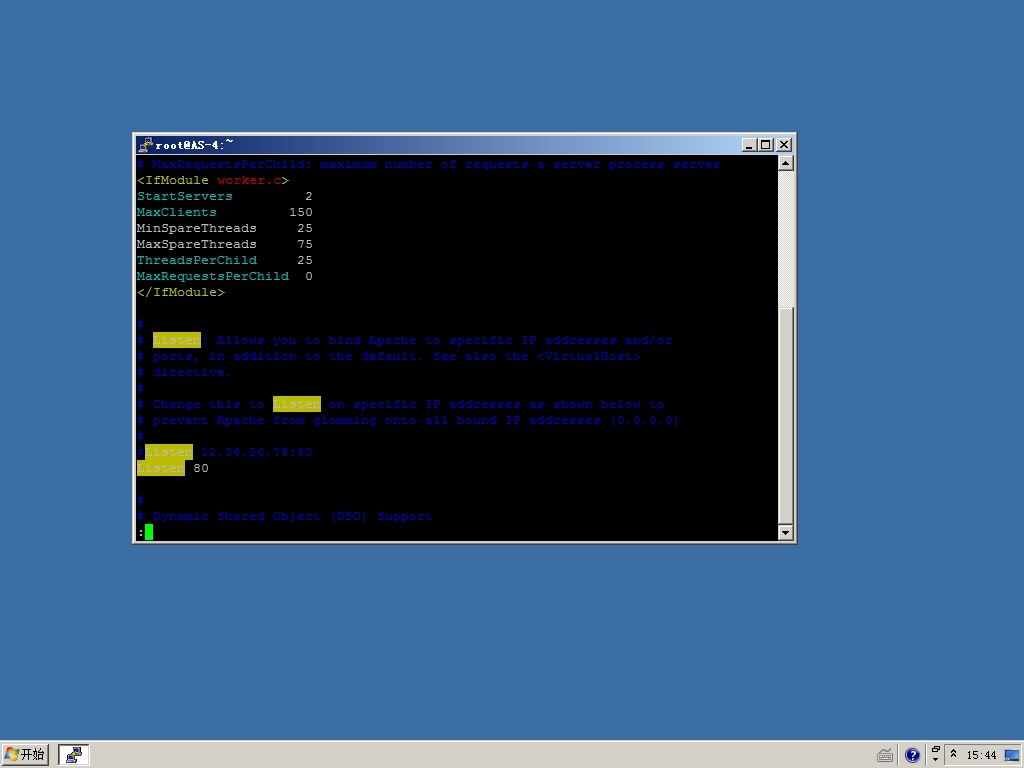Click the PuTTY taskbar button
The width and height of the screenshot is (1024, 768).
pyautogui.click(x=74, y=755)
